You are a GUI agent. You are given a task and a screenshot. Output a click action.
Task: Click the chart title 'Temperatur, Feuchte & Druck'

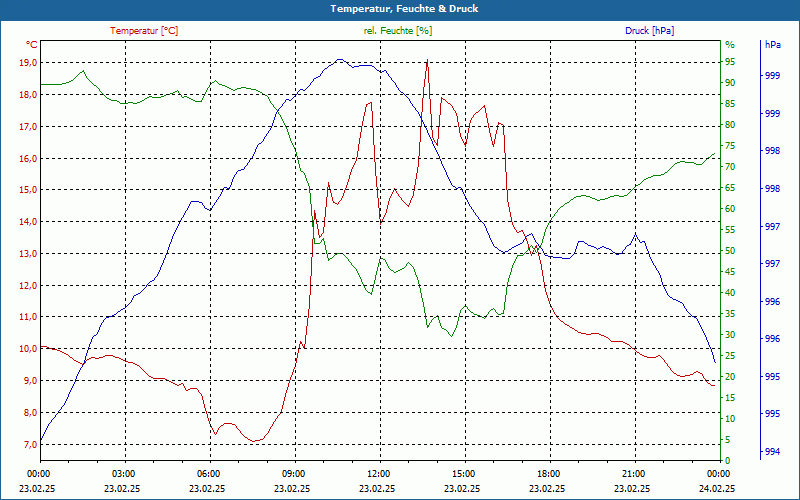(x=404, y=9)
